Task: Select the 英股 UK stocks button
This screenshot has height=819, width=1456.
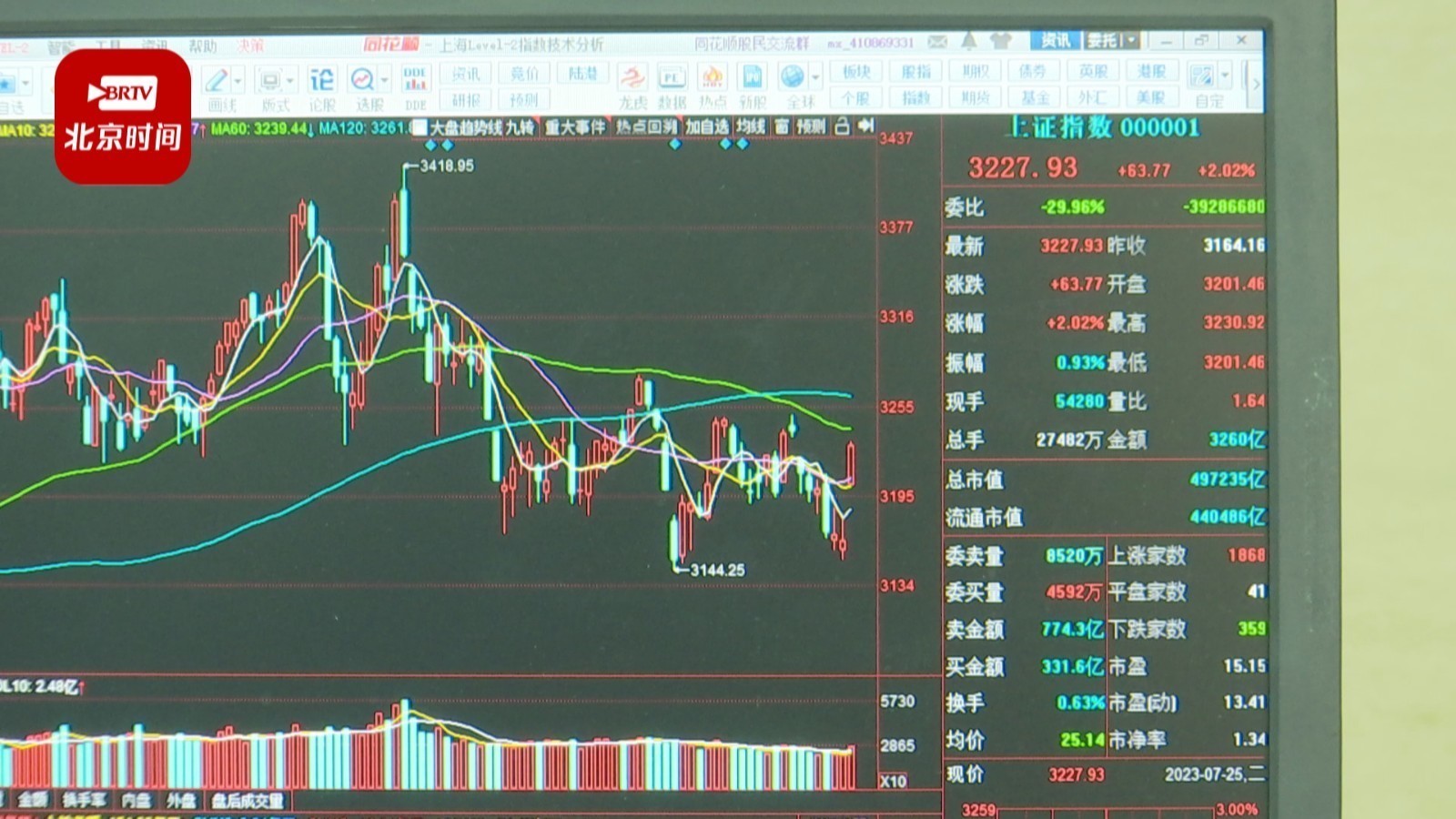Action: click(x=1092, y=71)
